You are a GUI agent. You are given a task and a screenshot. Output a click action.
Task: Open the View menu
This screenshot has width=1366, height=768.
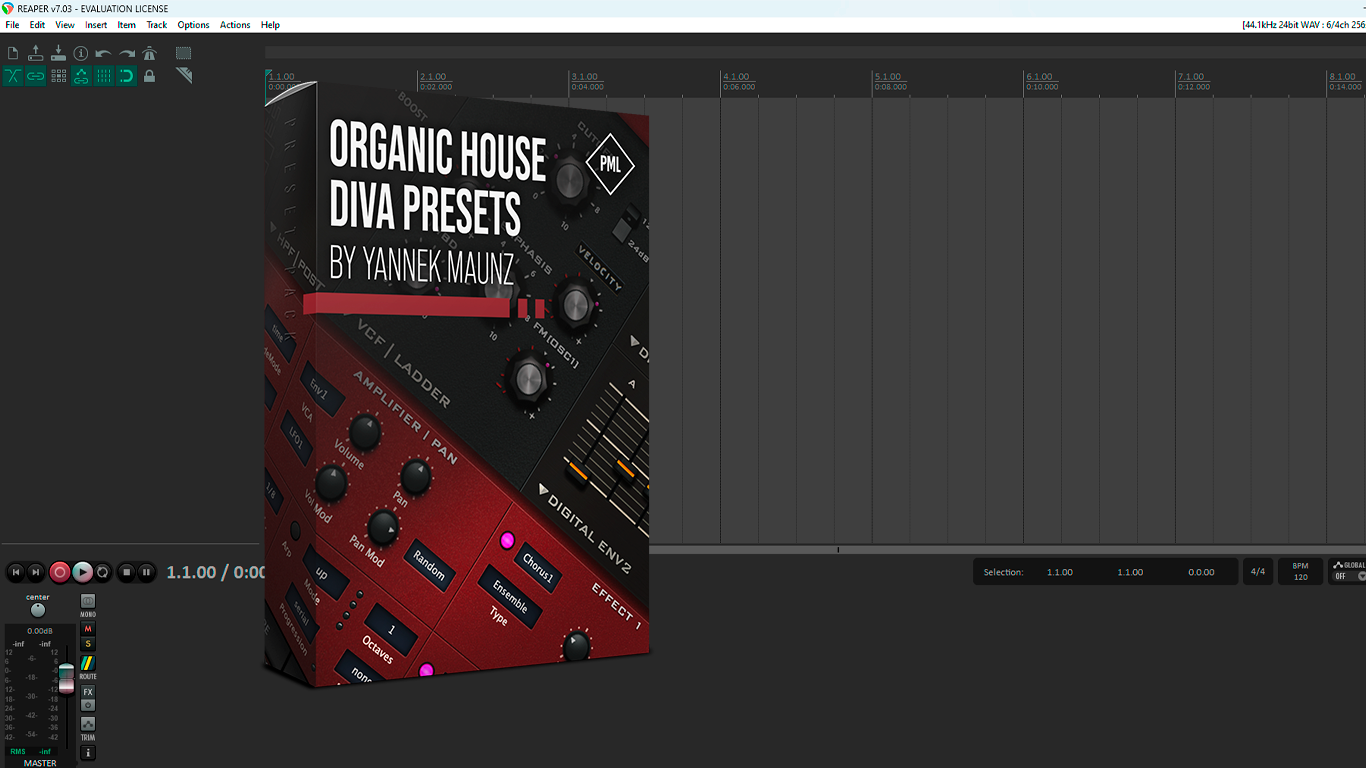pos(65,25)
